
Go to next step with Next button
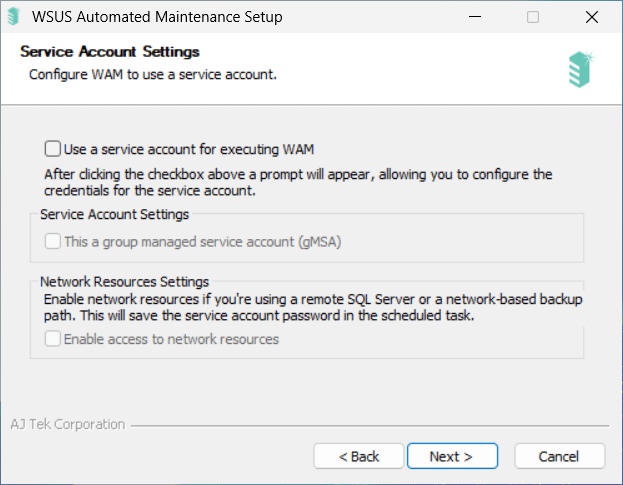452,456
